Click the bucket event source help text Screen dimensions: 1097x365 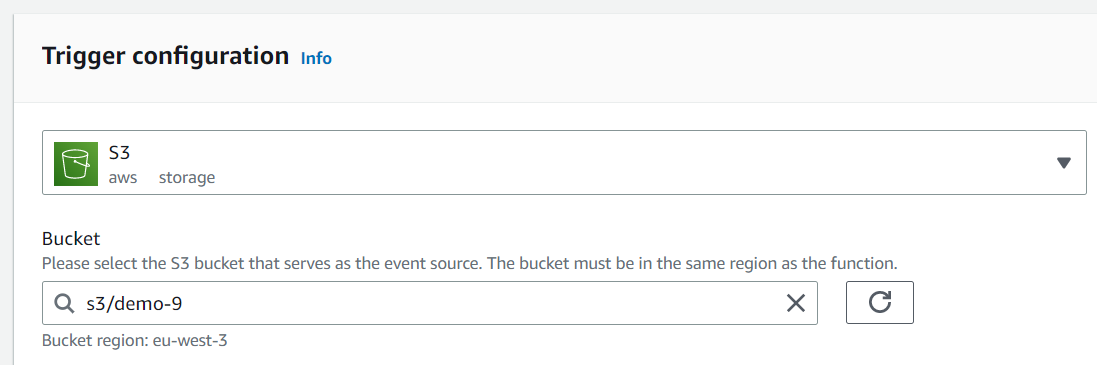469,264
